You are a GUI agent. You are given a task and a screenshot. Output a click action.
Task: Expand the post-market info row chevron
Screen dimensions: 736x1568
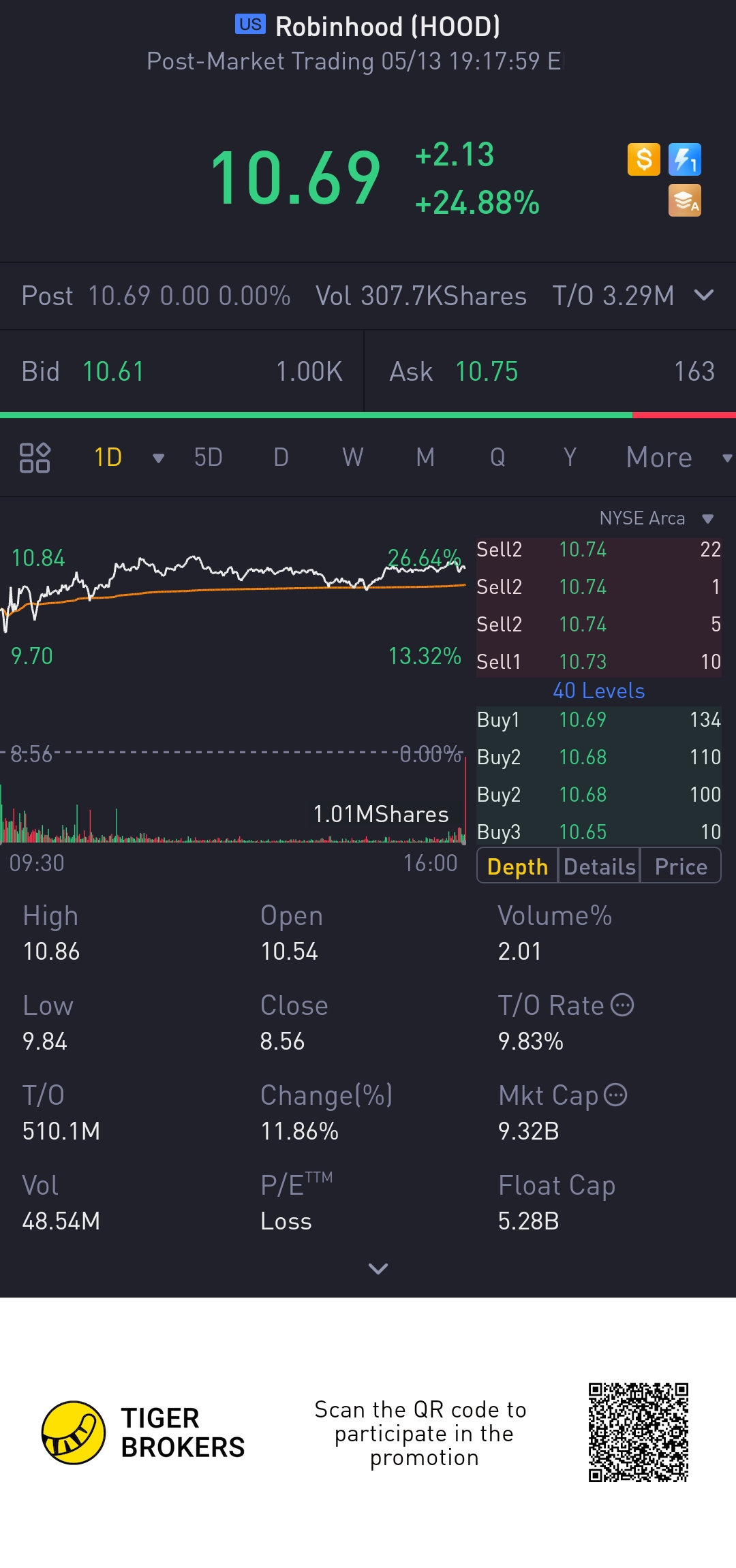(704, 295)
